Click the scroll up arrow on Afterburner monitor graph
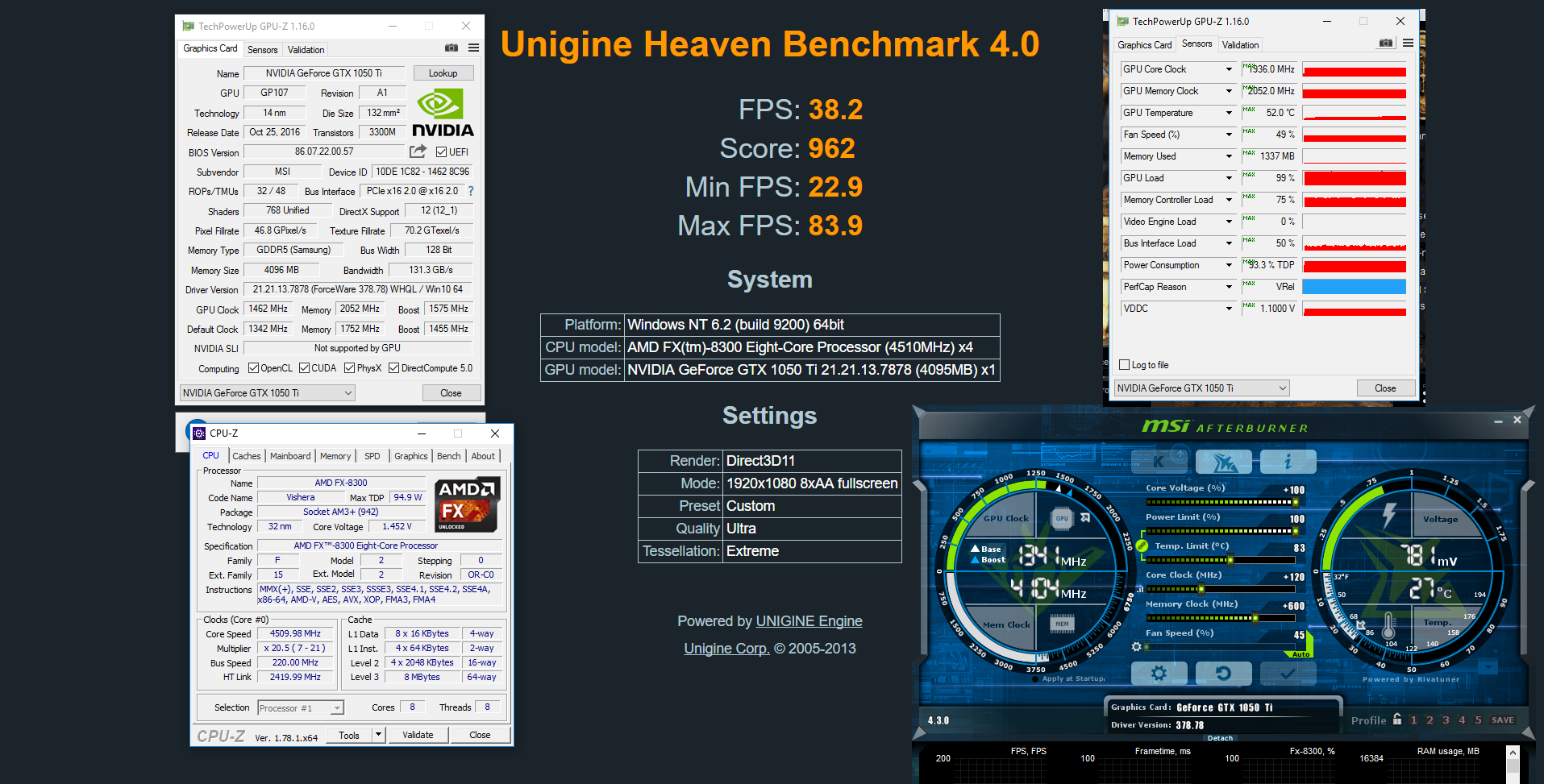 (x=1513, y=753)
